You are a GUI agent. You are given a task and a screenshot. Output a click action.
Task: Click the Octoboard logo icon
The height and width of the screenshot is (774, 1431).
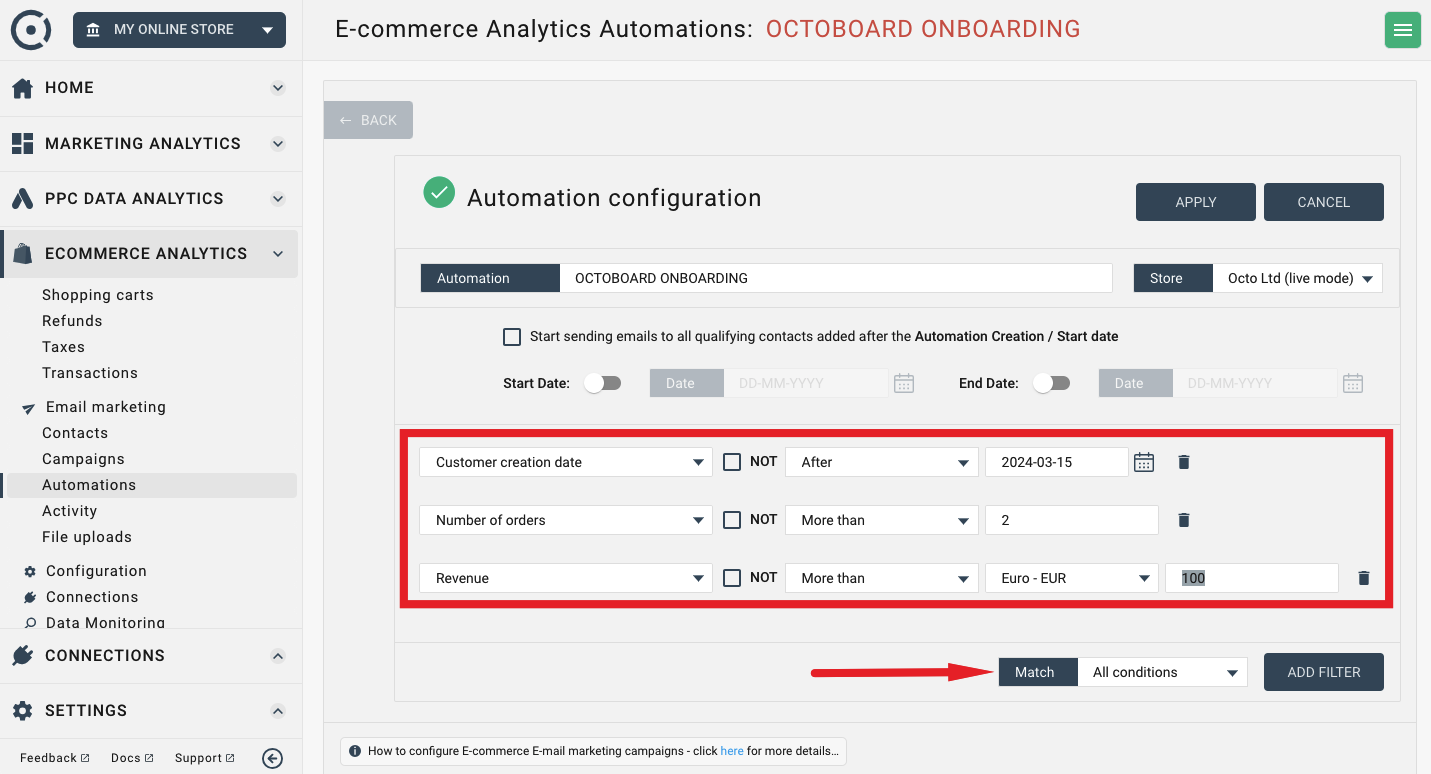[x=31, y=30]
